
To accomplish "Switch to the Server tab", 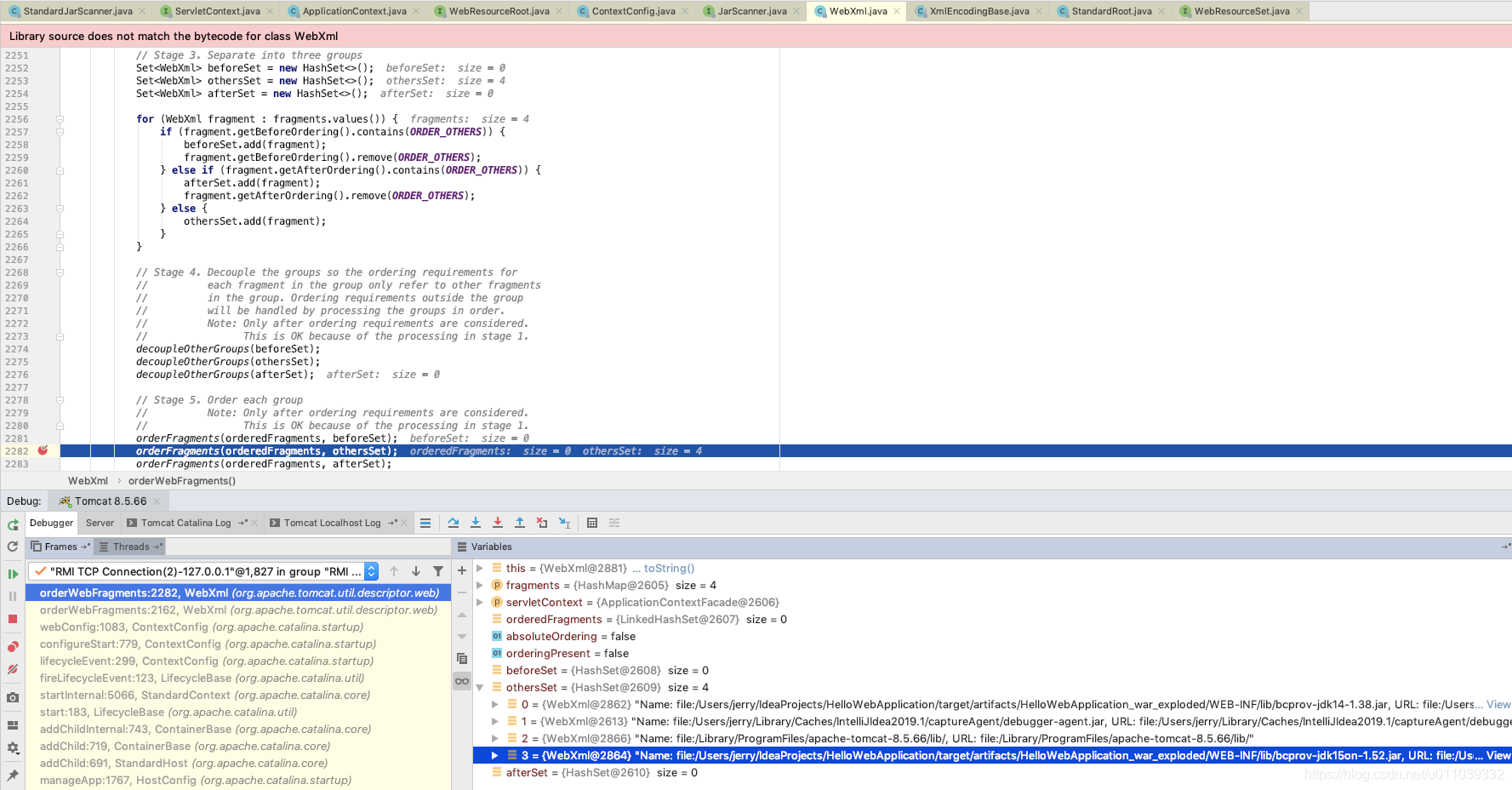I will 100,523.
